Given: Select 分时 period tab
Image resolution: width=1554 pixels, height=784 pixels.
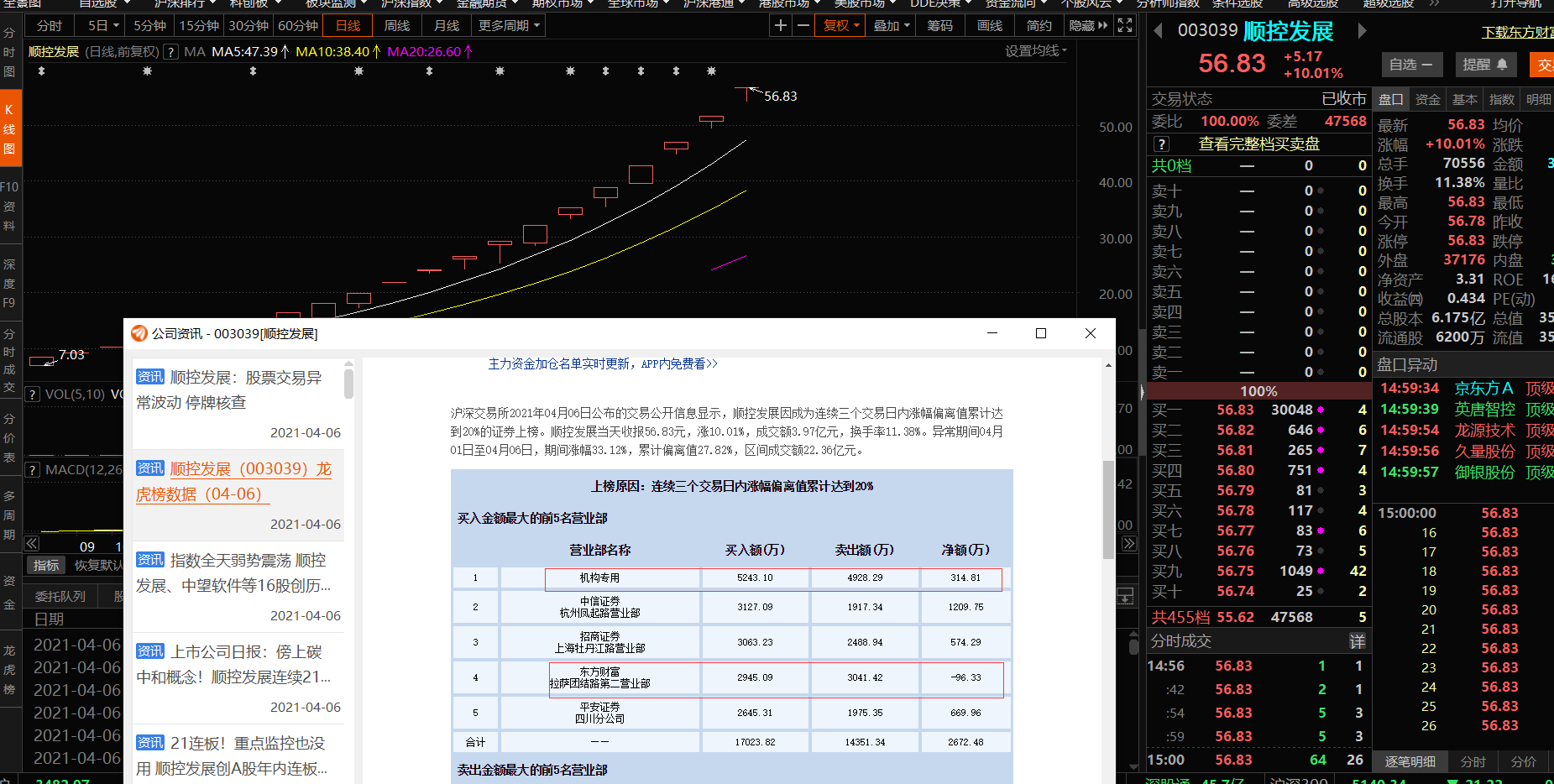Looking at the screenshot, I should [49, 25].
